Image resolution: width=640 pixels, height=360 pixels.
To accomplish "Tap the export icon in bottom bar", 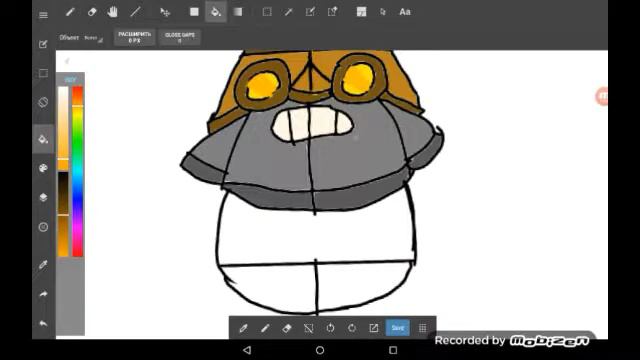I will pos(374,328).
